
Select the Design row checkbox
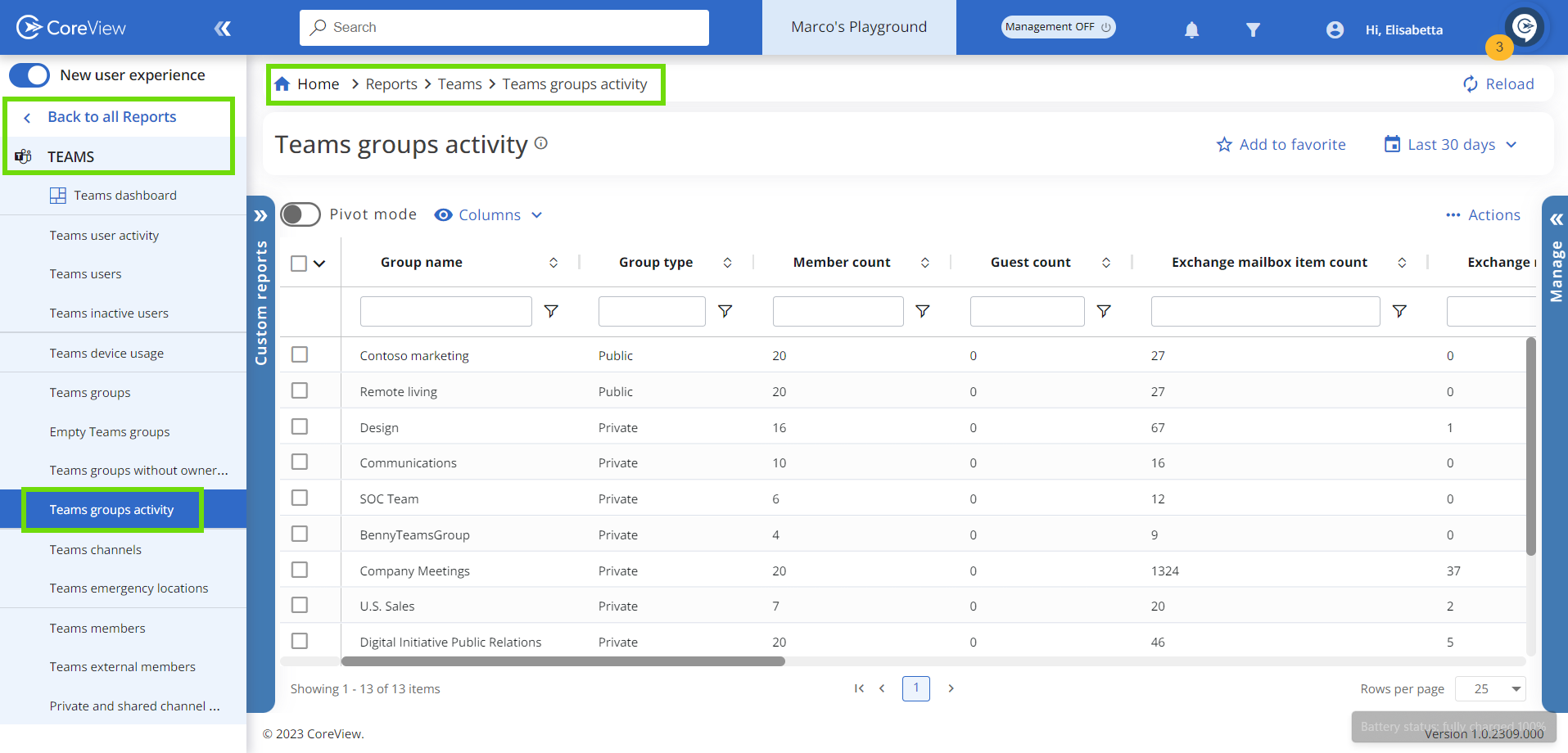(300, 426)
